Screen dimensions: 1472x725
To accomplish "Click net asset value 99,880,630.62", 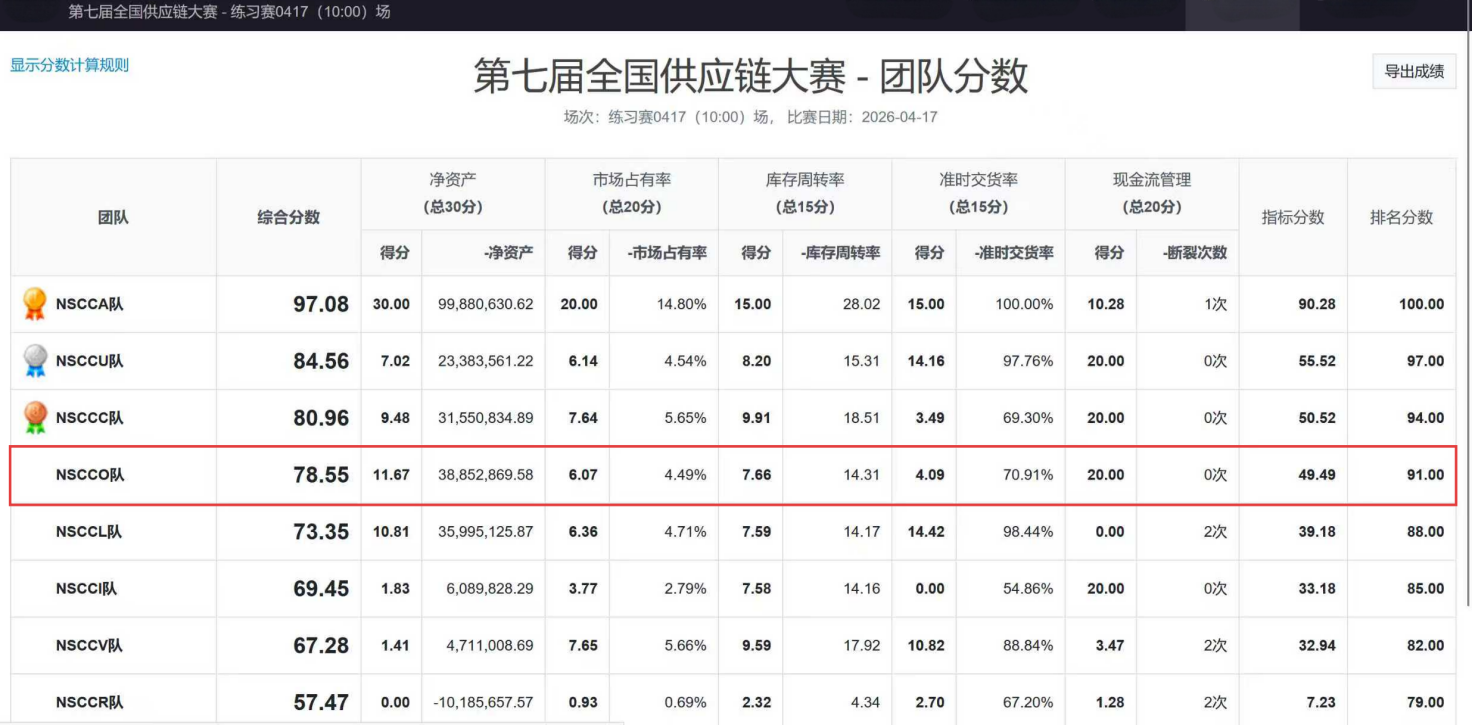I will point(486,304).
